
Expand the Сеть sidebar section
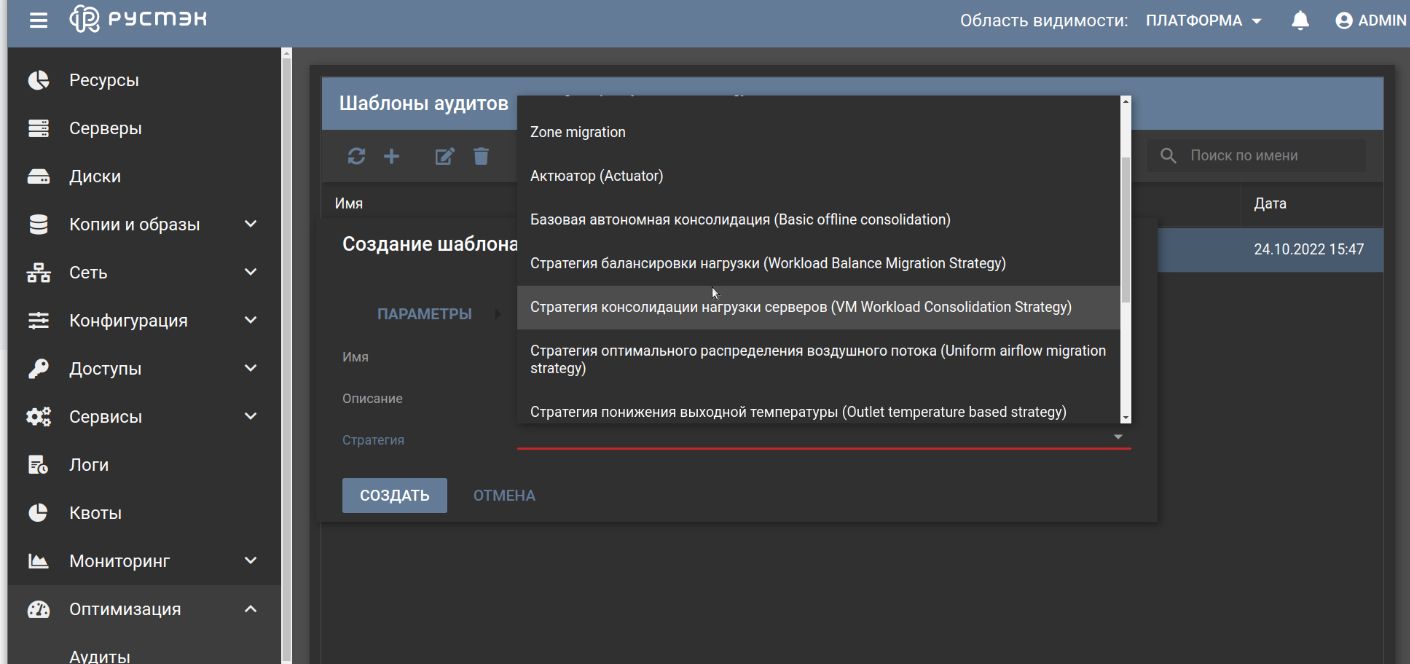tap(250, 272)
